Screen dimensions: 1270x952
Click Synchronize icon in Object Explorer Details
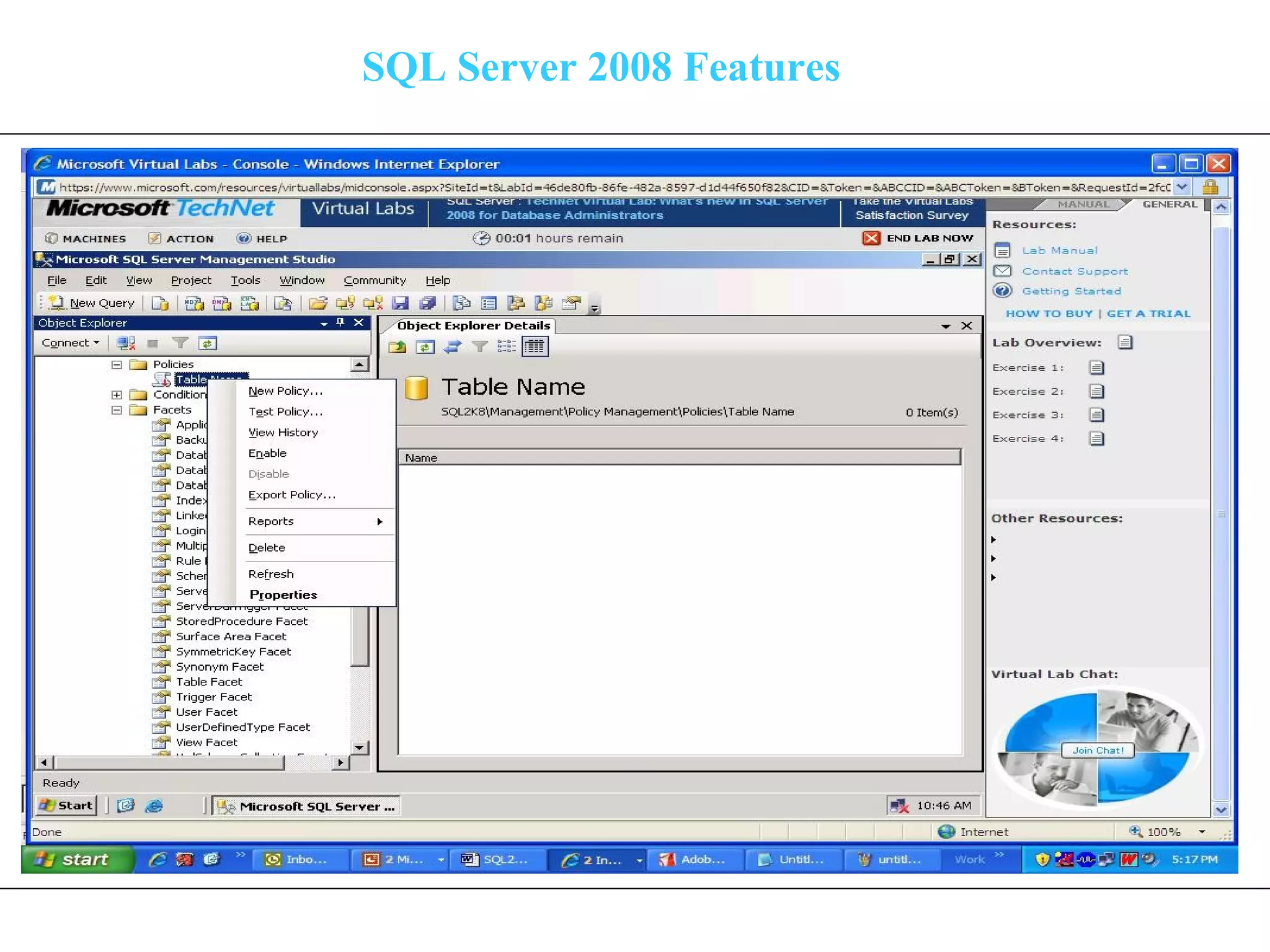point(453,346)
